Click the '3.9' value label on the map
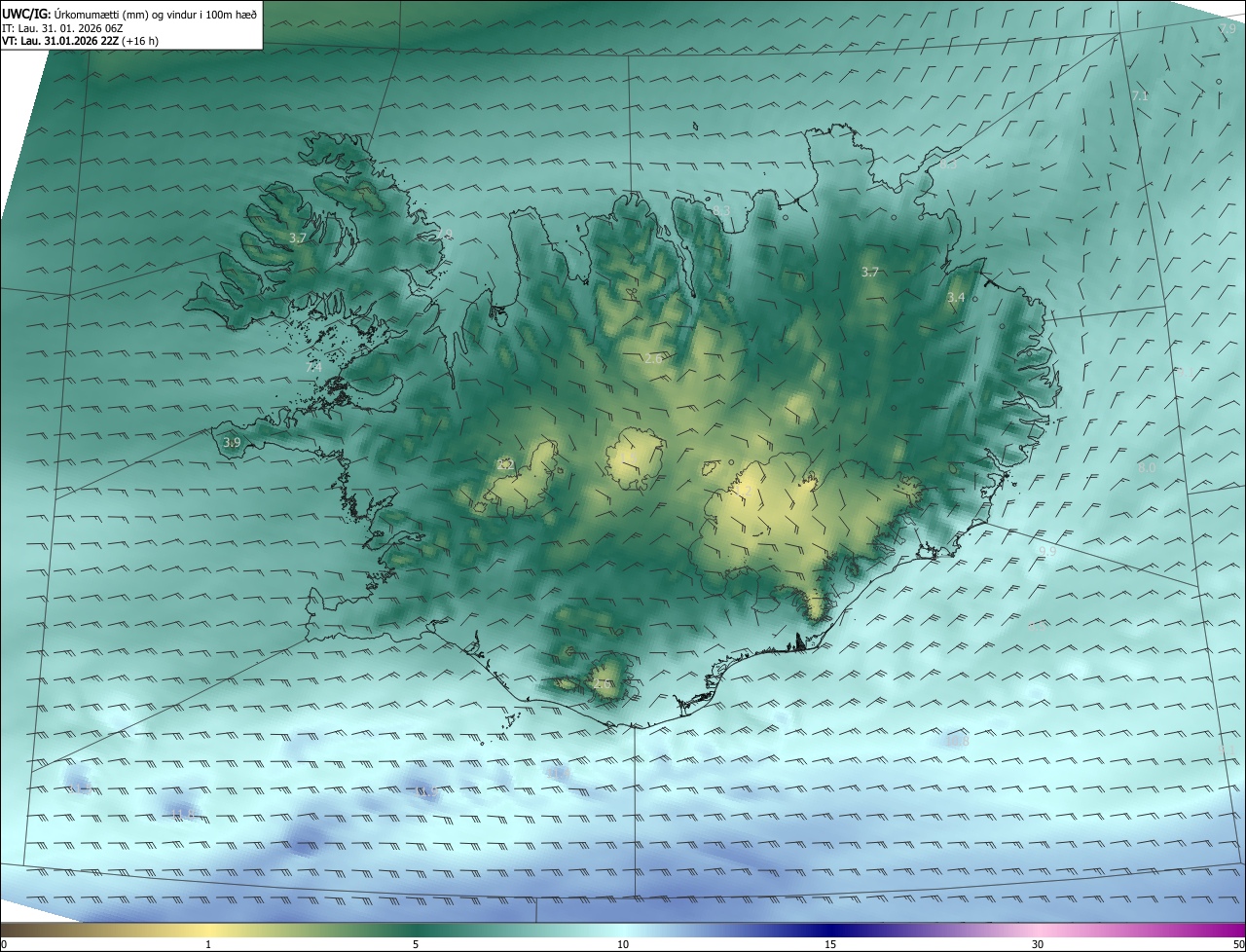The image size is (1246, 952). point(232,442)
